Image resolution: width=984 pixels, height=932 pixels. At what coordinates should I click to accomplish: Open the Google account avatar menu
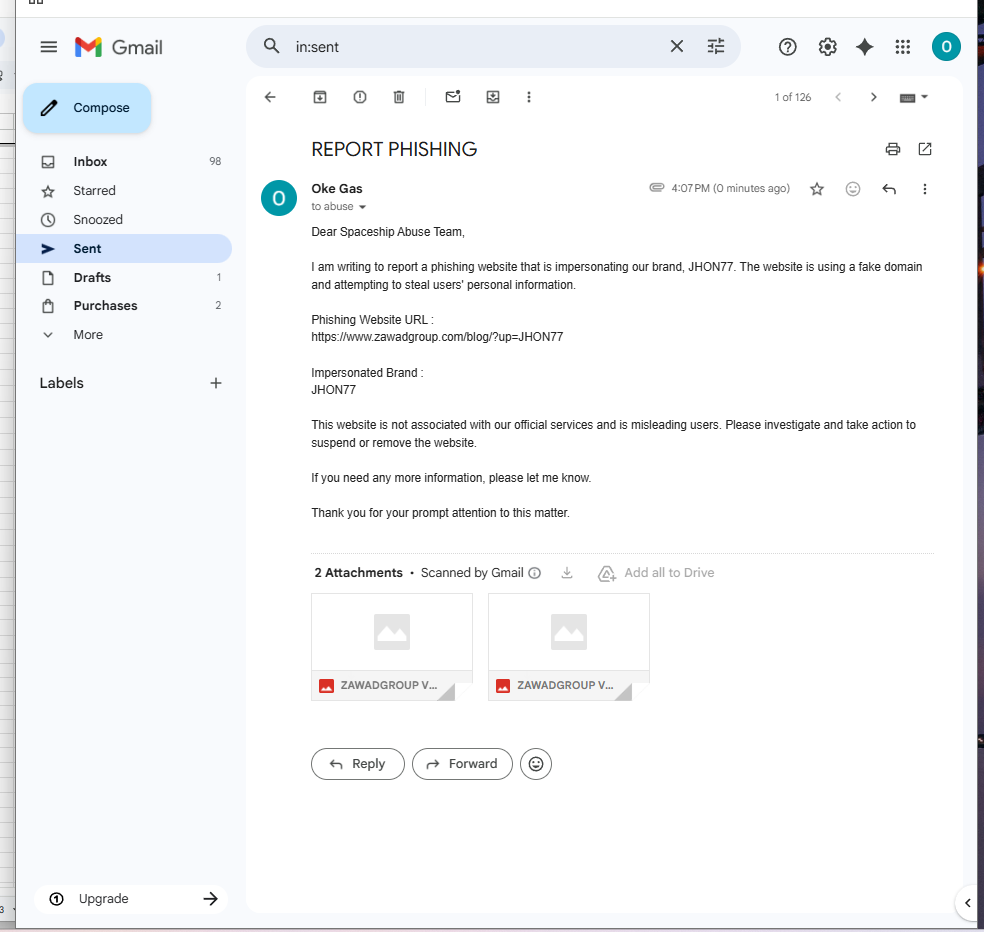tap(946, 47)
